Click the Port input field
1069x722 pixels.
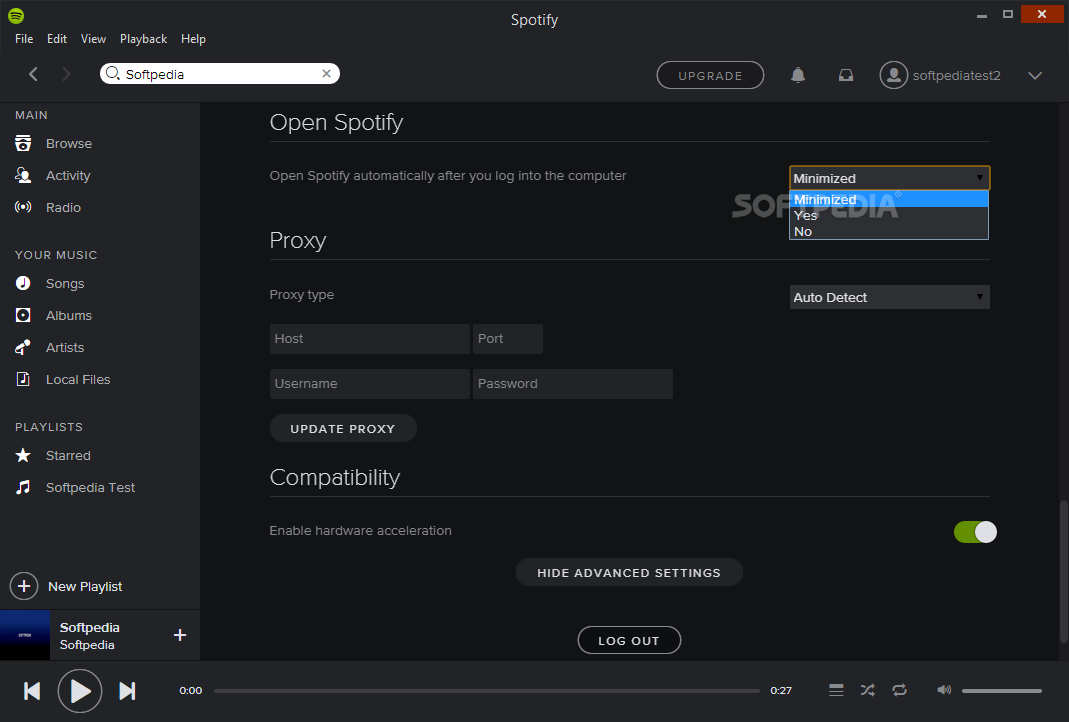coord(508,339)
